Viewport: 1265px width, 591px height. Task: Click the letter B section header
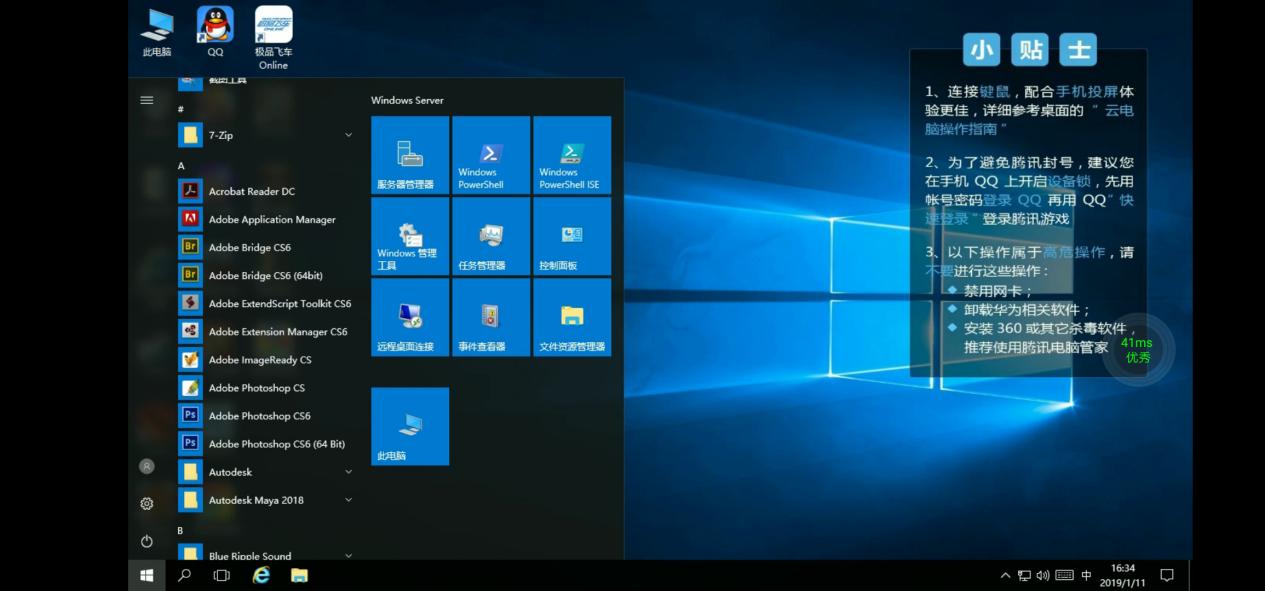point(181,530)
